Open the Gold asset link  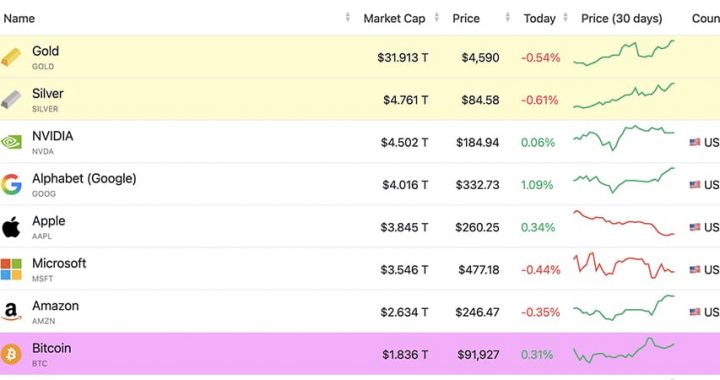coord(45,51)
